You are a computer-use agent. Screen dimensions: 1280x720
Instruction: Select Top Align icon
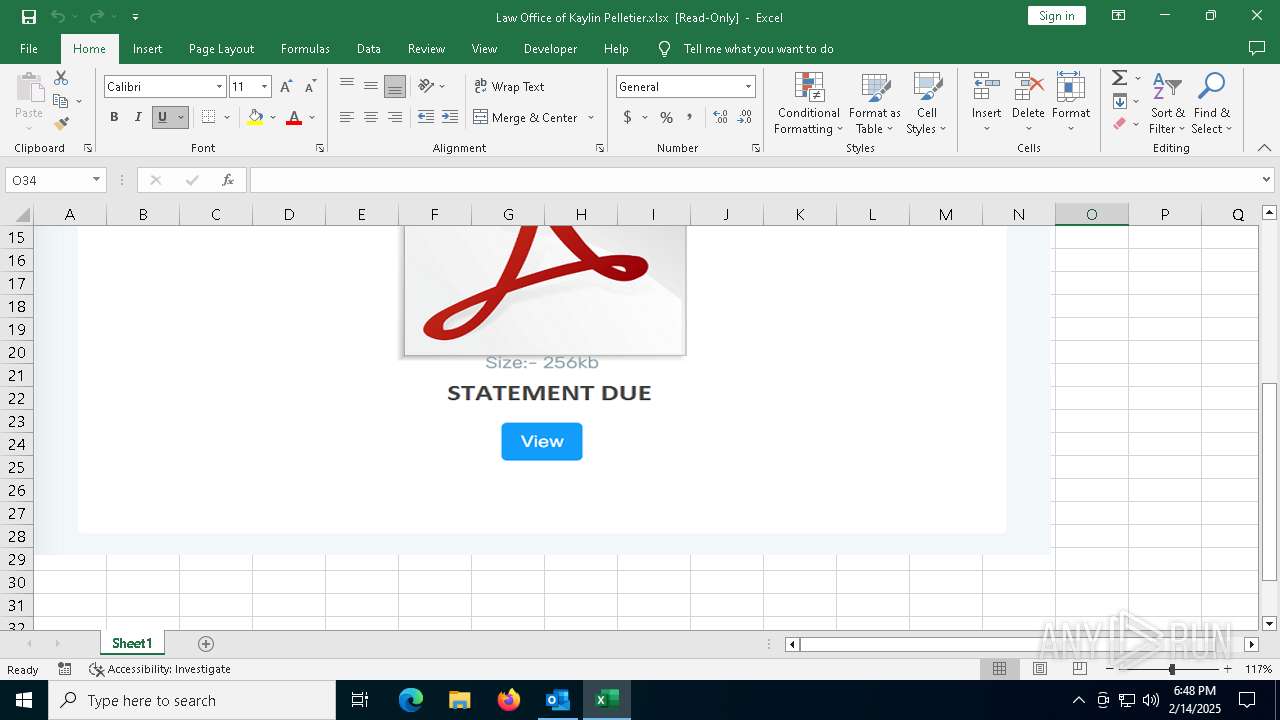(347, 86)
